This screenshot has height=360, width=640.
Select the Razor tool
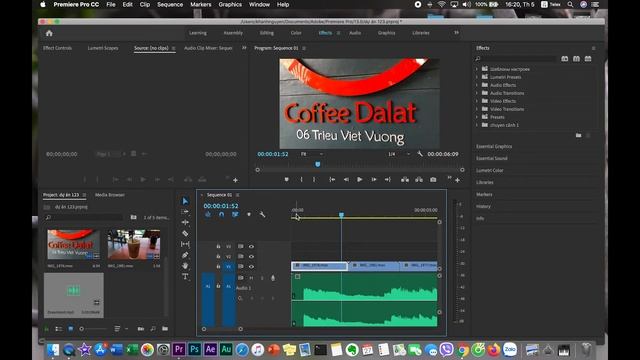pyautogui.click(x=185, y=233)
